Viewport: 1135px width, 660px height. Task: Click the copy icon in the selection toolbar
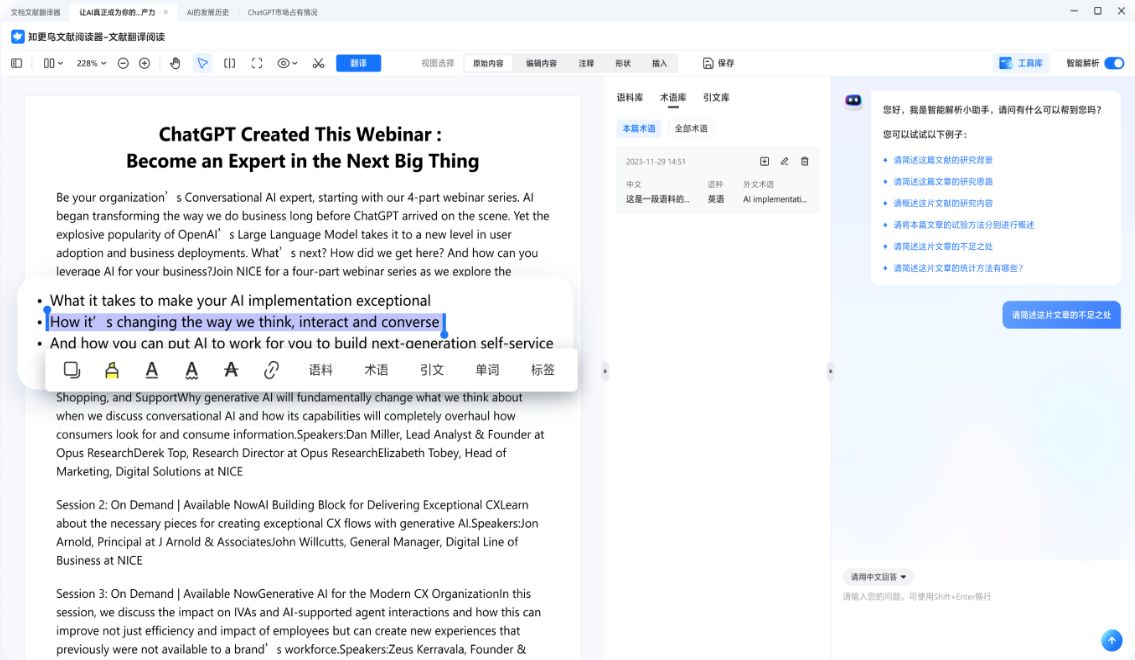(x=72, y=370)
